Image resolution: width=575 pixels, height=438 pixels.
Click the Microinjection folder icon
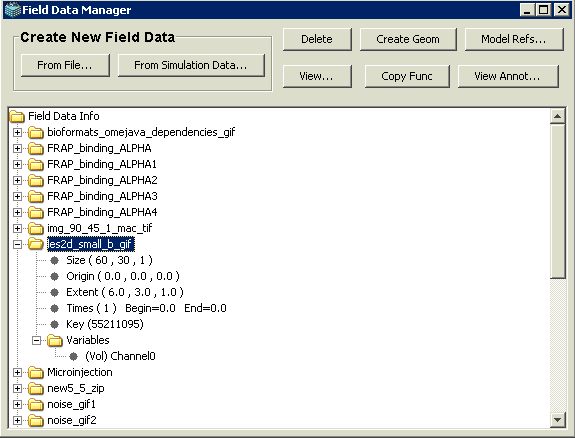point(36,372)
